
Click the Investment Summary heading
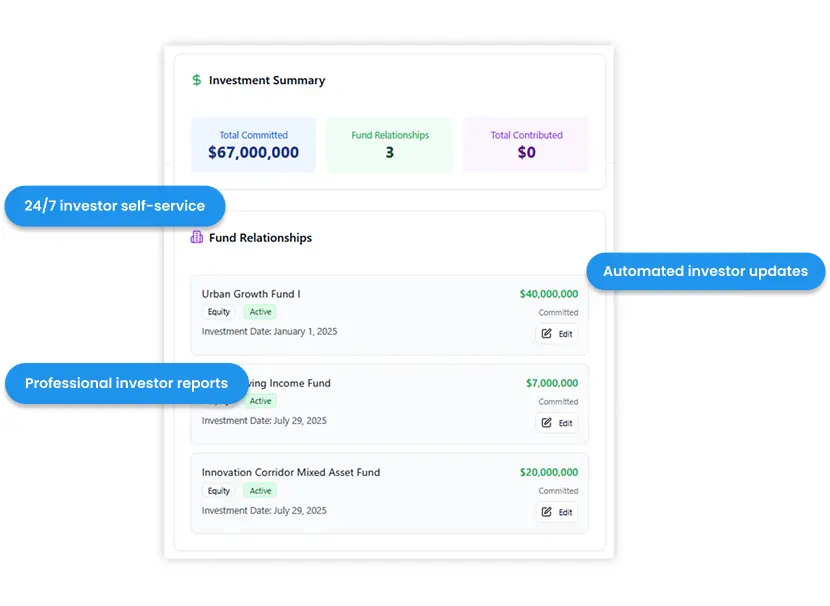pyautogui.click(x=266, y=80)
